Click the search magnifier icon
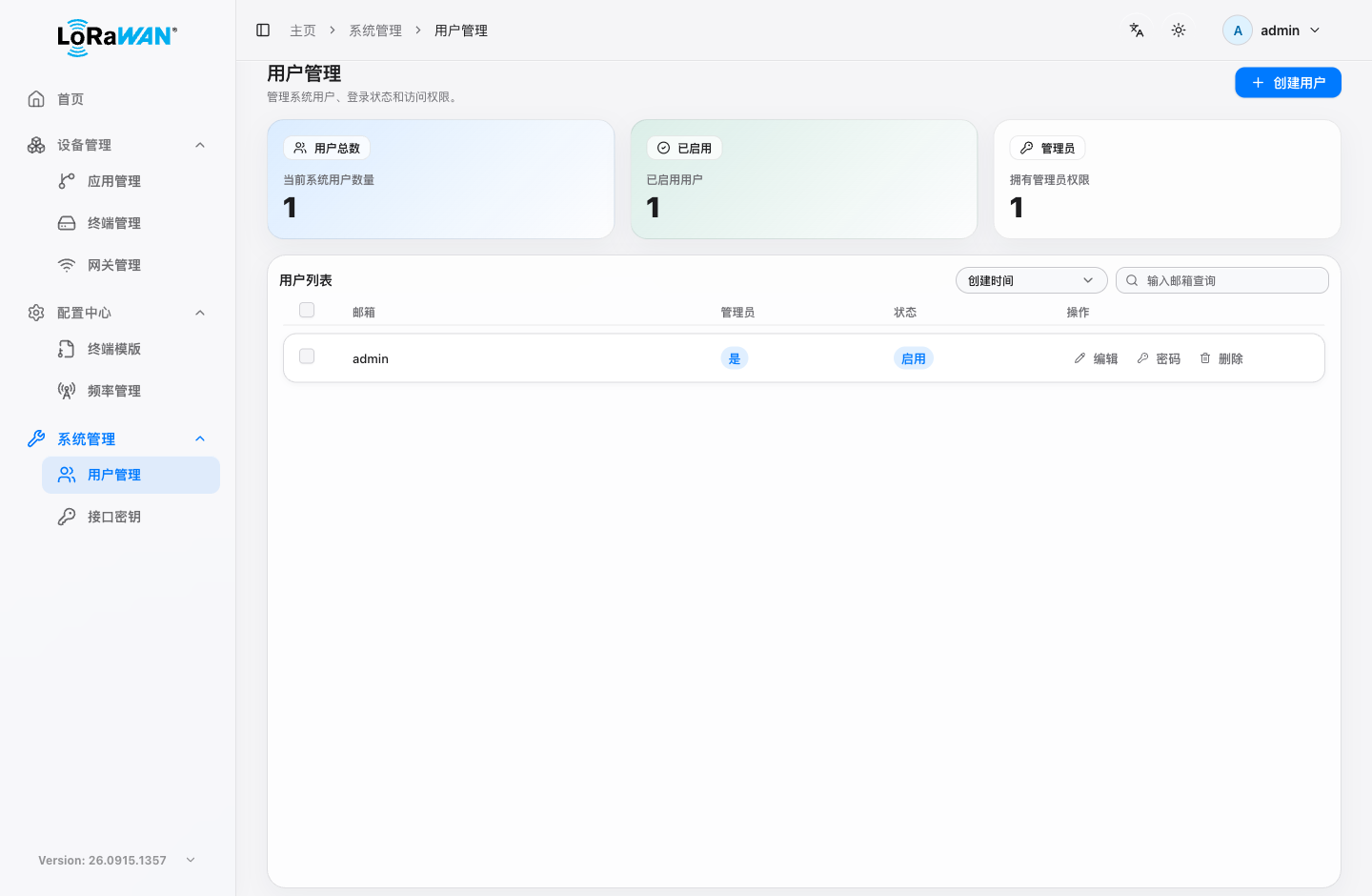1372x896 pixels. 1132,280
